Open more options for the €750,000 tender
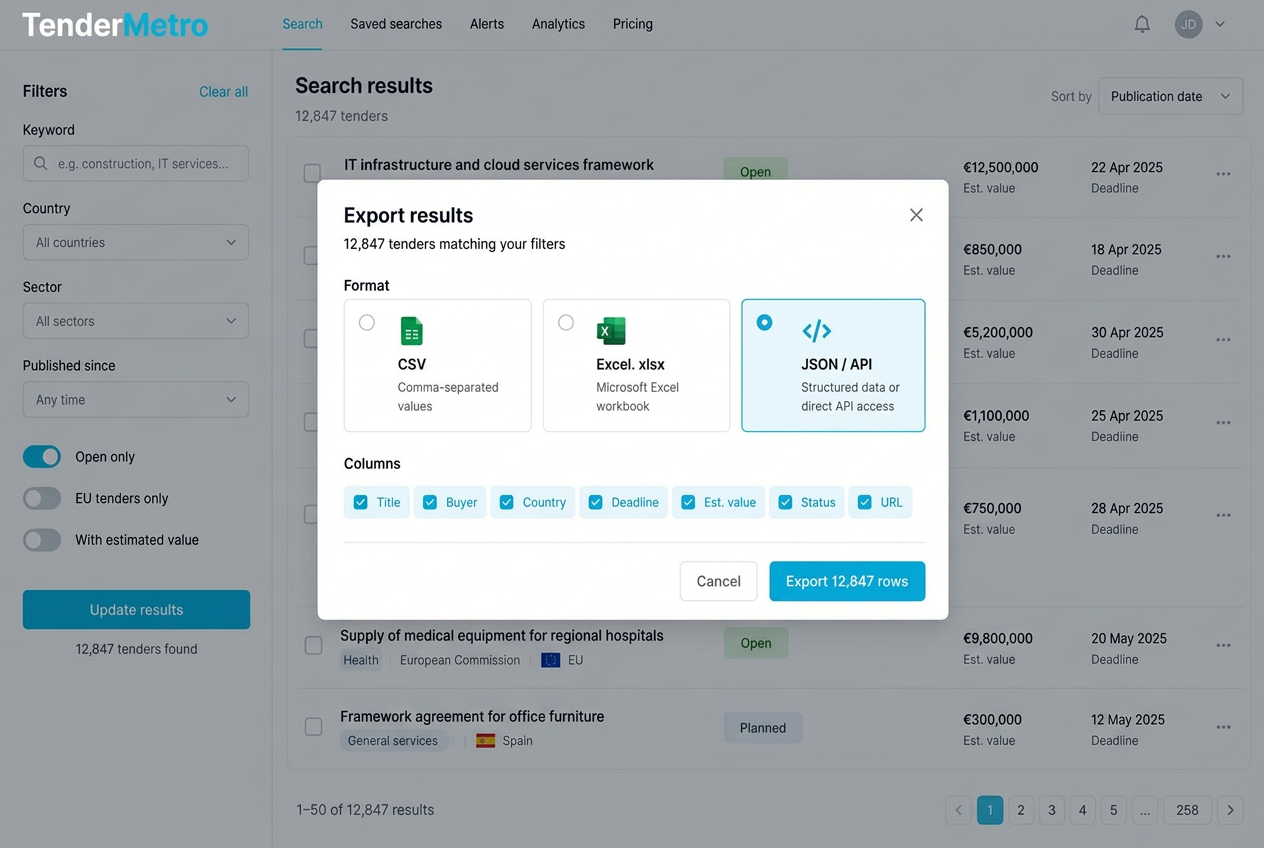 (x=1223, y=515)
